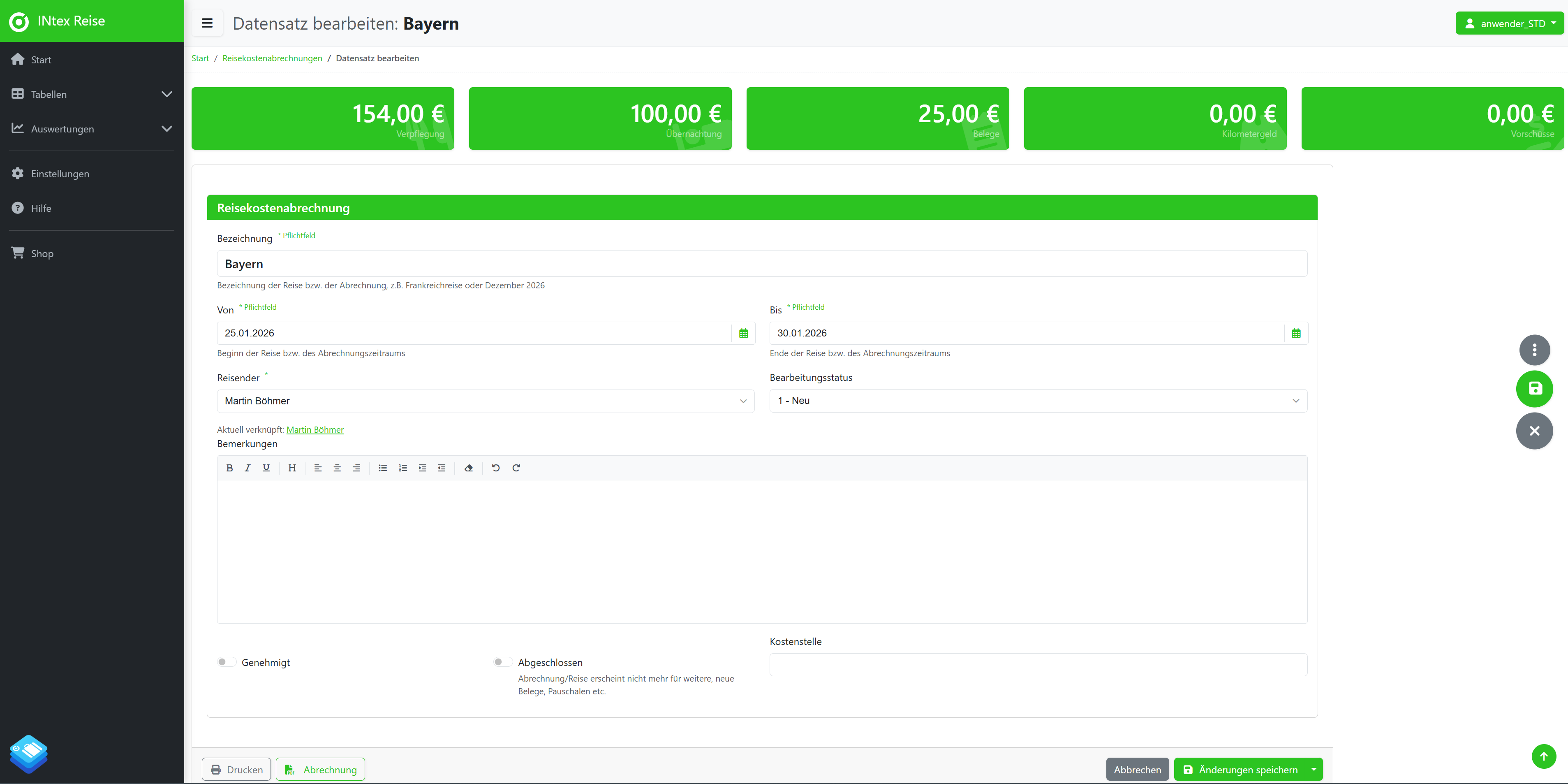
Task: Insert a bulleted list in editor
Action: [x=382, y=468]
